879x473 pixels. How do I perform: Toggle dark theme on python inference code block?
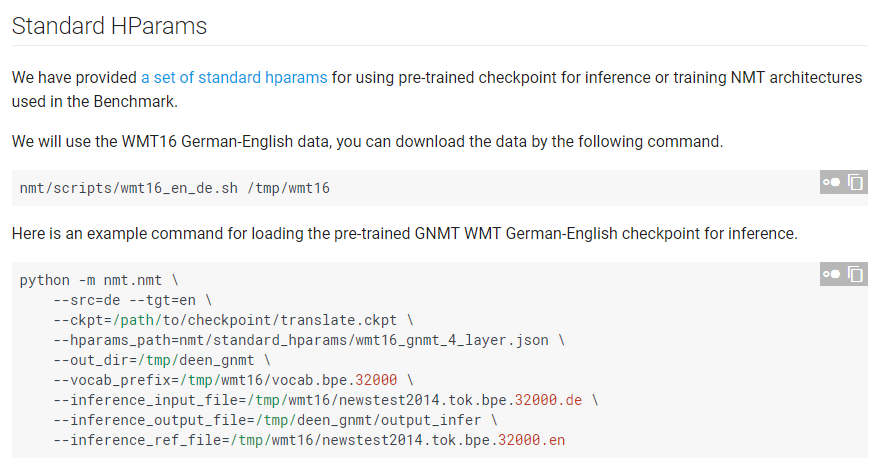[831, 274]
